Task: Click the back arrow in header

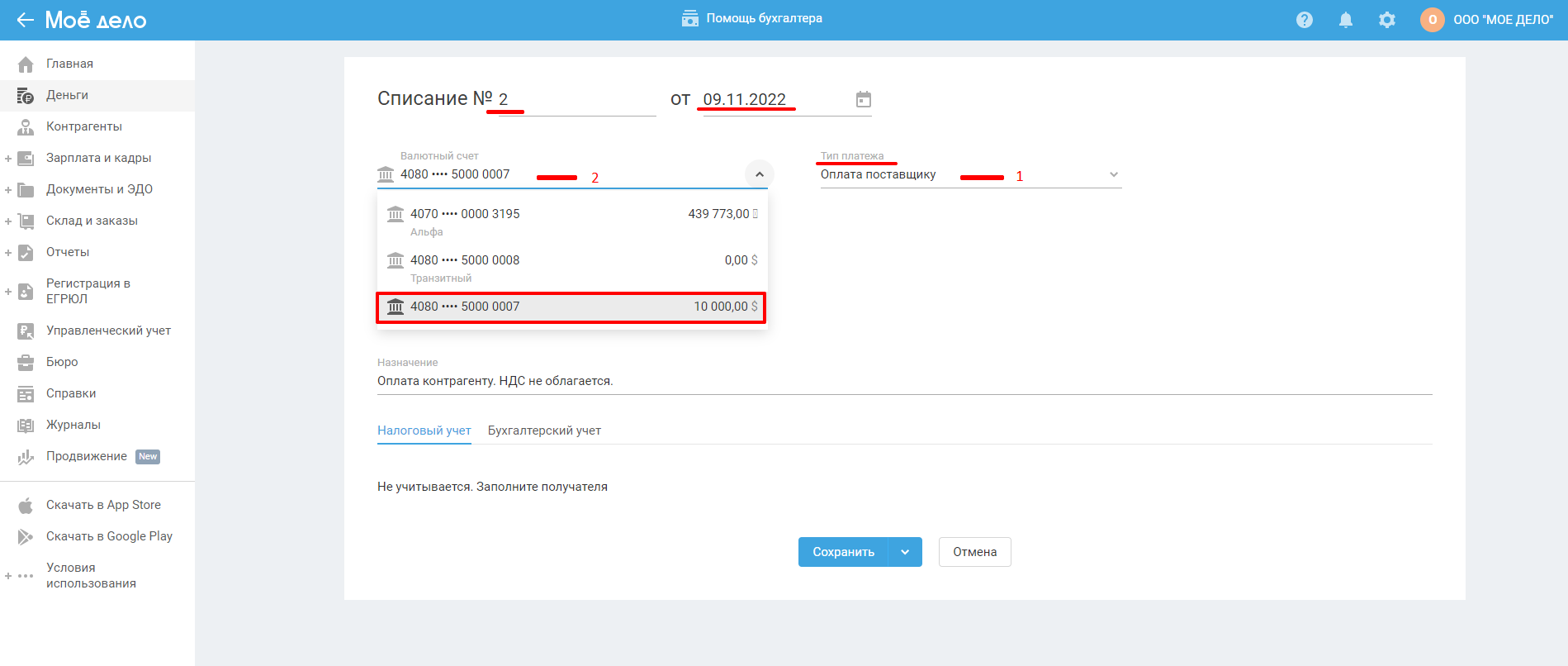Action: tap(25, 20)
